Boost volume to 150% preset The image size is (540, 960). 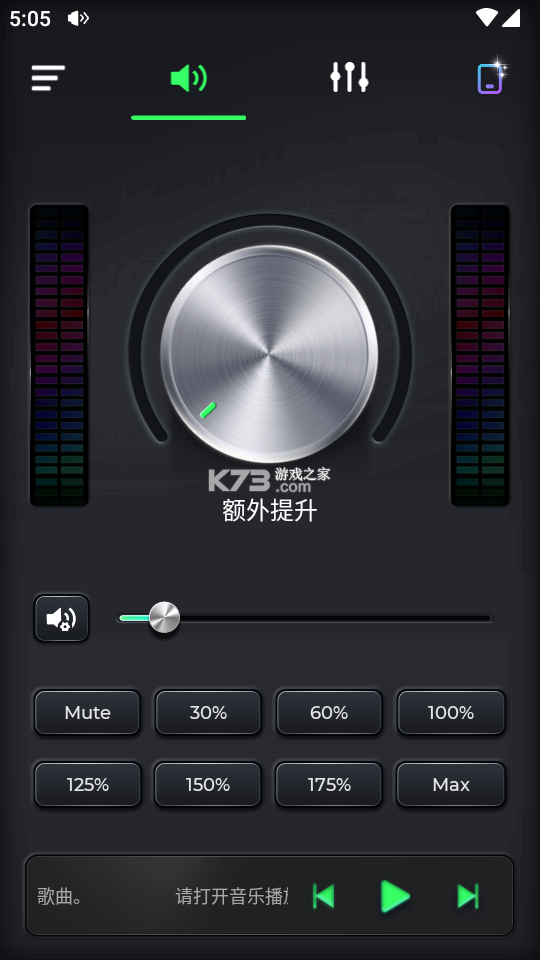coord(208,784)
